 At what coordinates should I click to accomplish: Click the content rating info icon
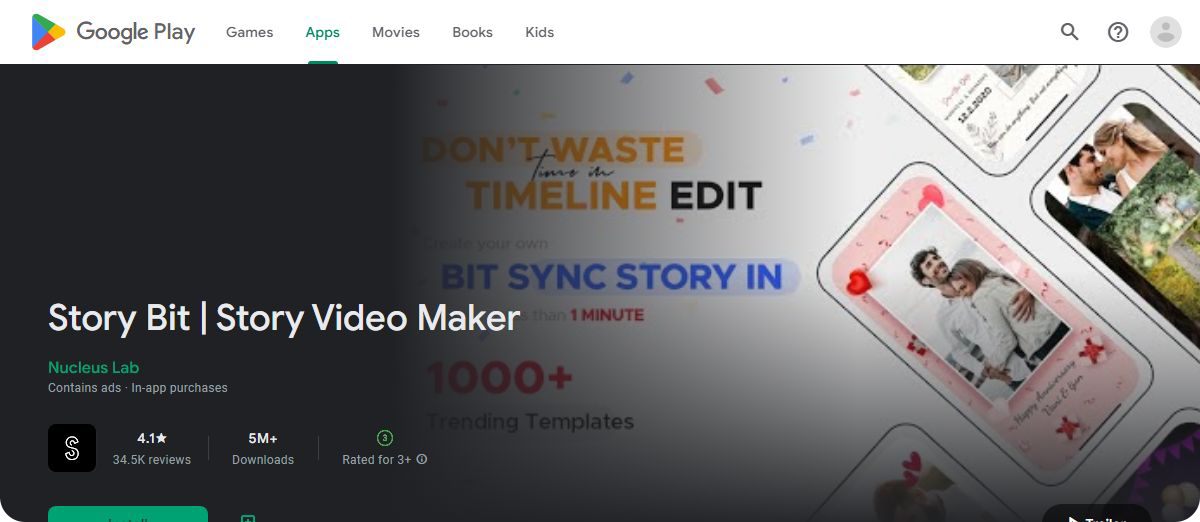pos(422,460)
